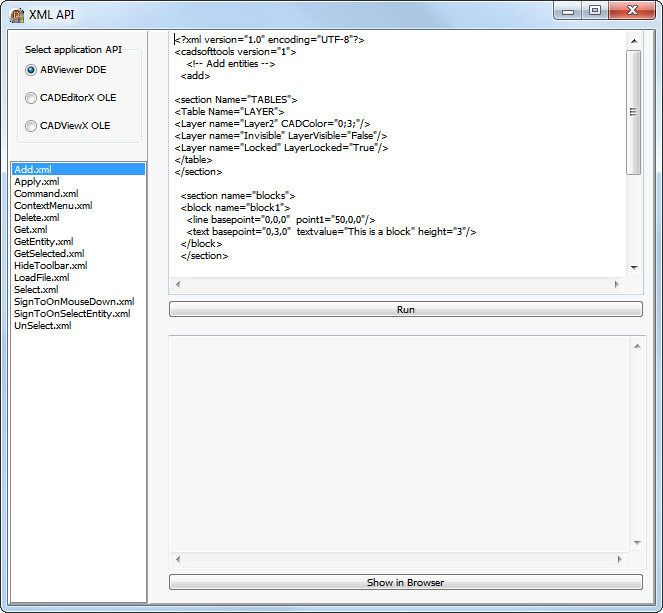
Task: Click the text basepoint="0,3,0" line
Action: pyautogui.click(x=332, y=232)
